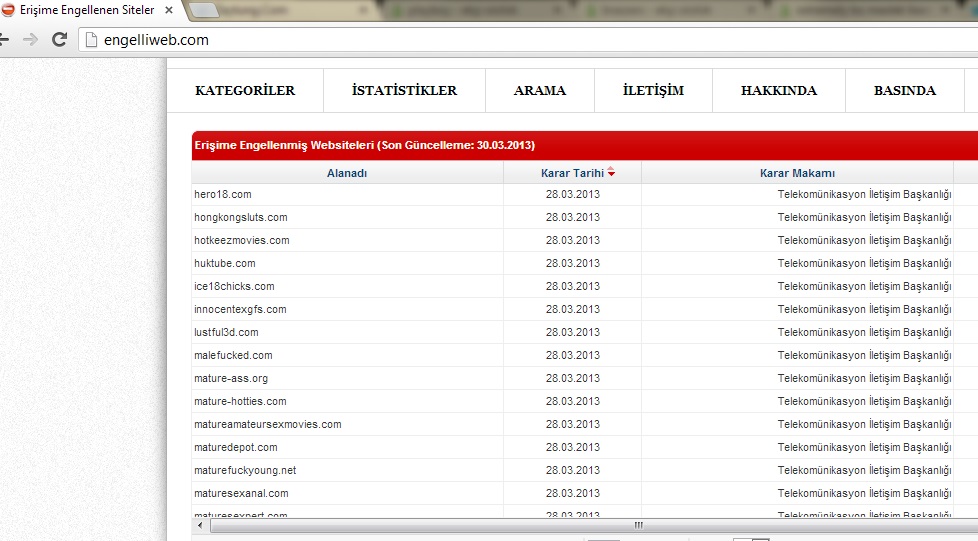Click the Karar Makamı cell for hero18.com
Screen dimensions: 978x541
[797, 195]
